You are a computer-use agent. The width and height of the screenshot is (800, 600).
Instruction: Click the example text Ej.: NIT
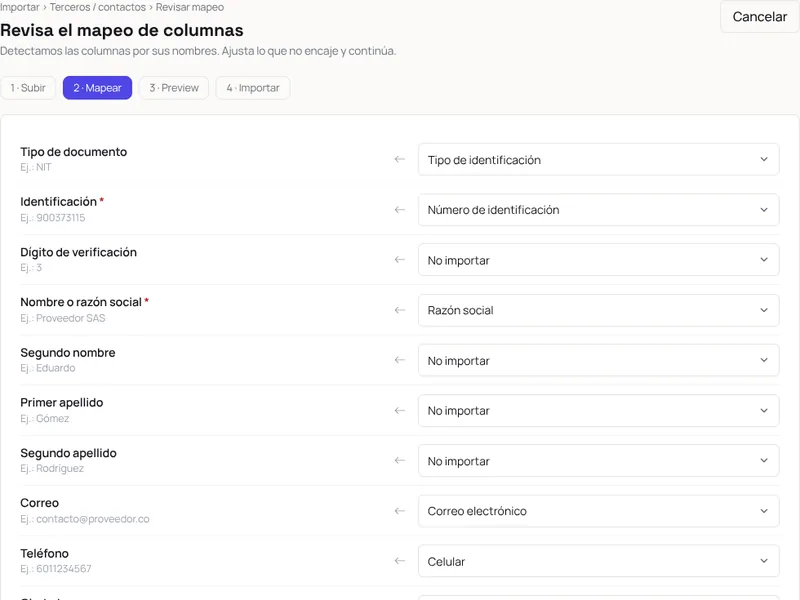point(36,167)
